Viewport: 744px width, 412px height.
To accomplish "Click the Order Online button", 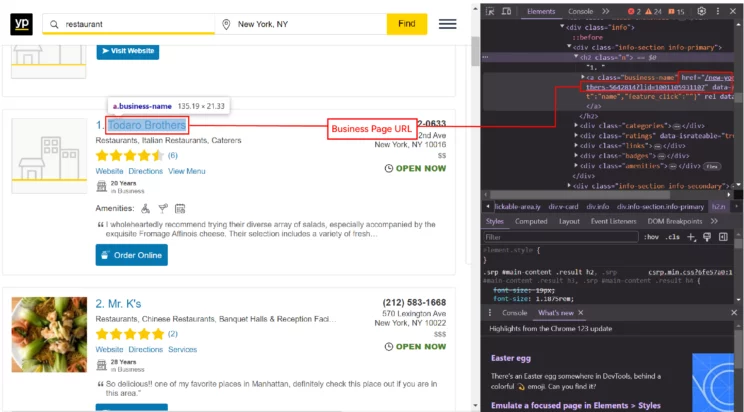I will pyautogui.click(x=131, y=255).
